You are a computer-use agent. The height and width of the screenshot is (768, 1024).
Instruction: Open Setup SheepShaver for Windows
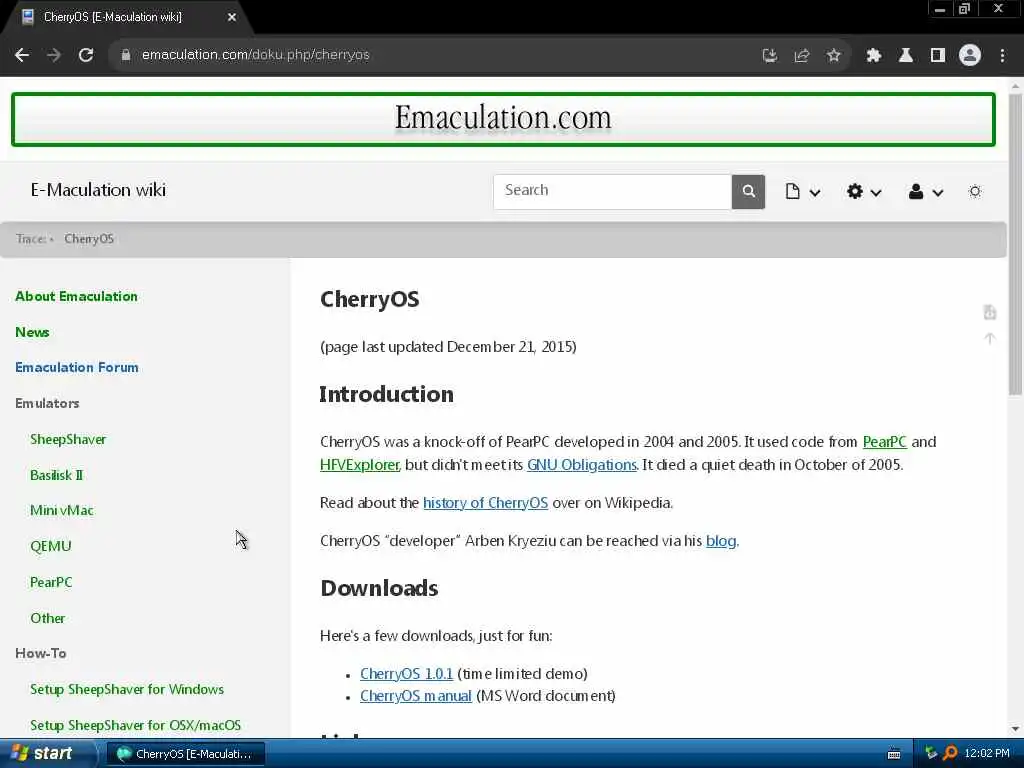coord(127,690)
